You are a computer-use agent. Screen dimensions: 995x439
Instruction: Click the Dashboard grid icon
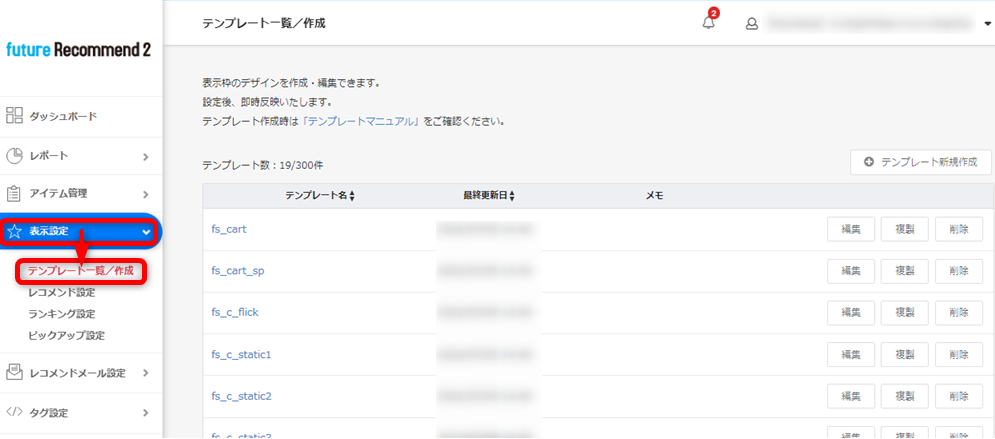(x=14, y=116)
